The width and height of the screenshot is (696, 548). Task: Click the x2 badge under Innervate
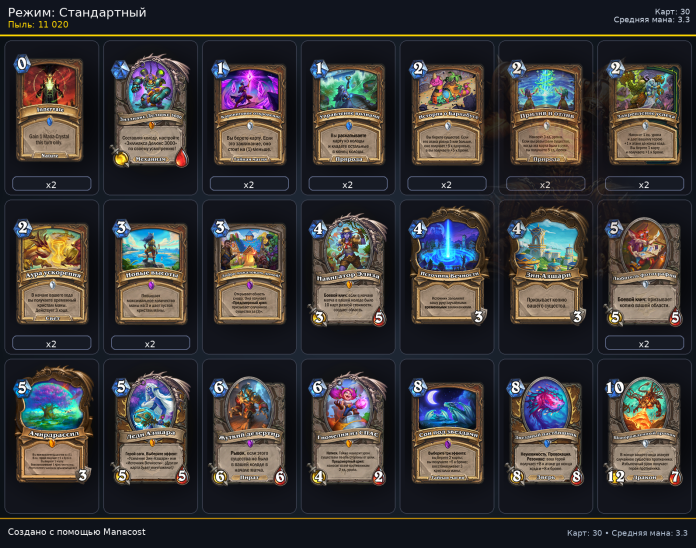[51, 184]
